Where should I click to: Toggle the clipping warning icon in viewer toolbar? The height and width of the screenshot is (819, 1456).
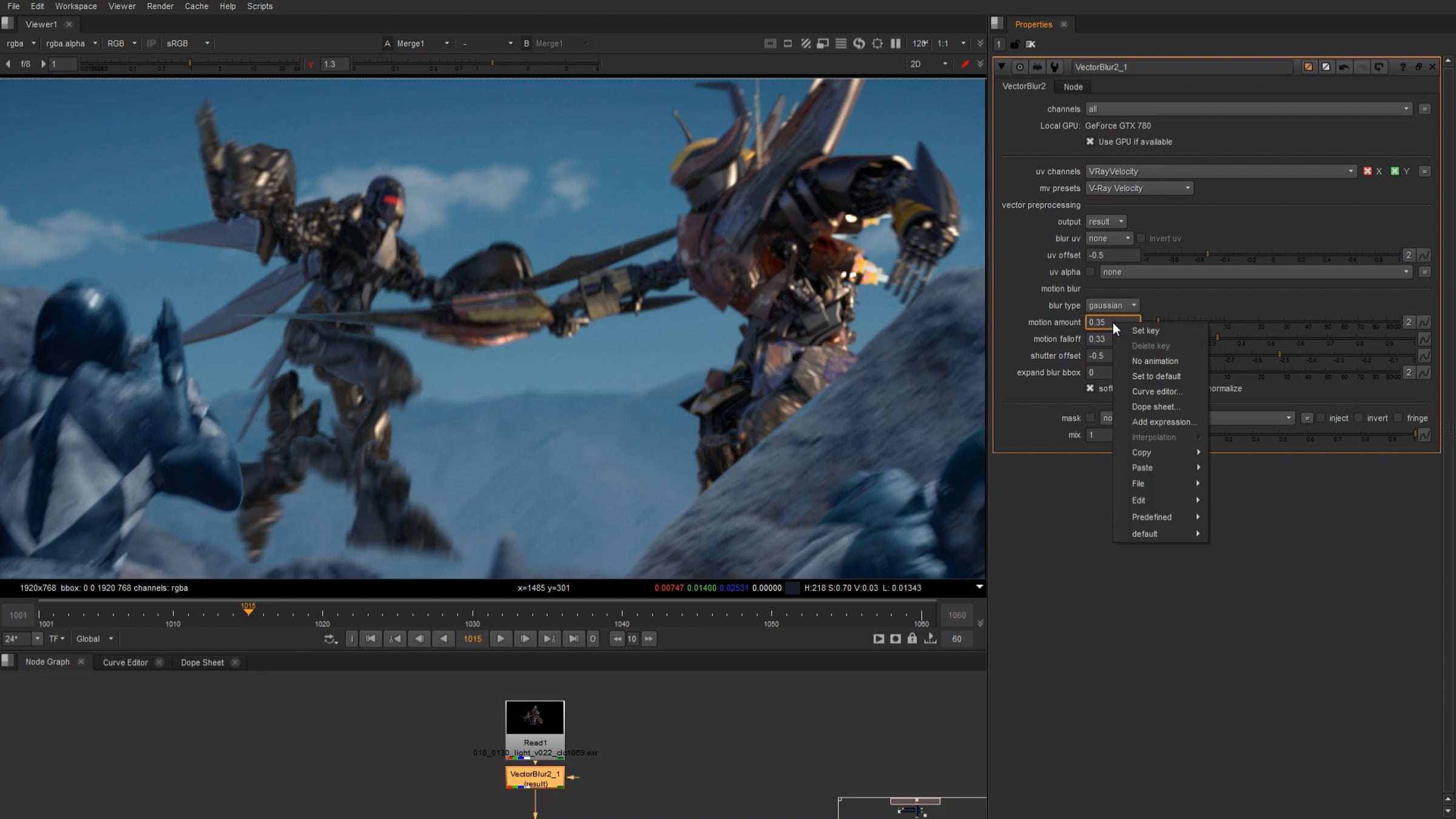point(770,44)
